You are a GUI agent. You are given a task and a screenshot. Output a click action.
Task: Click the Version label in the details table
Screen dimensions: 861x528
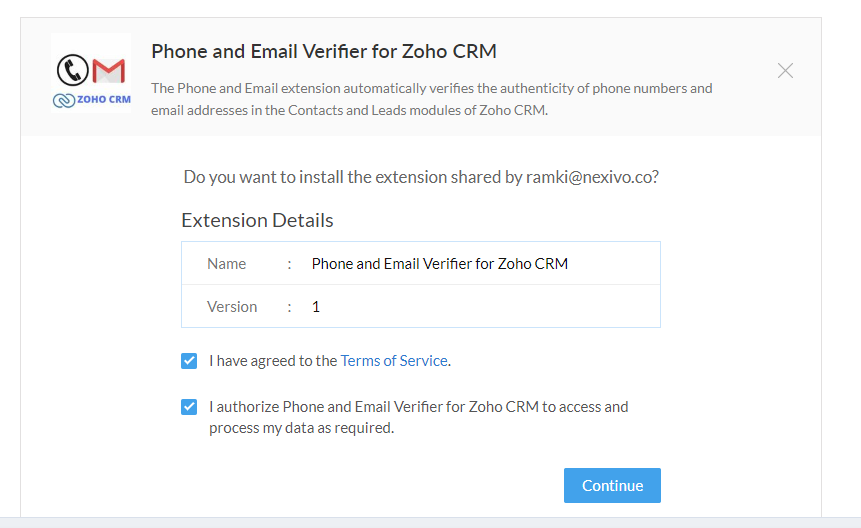click(x=232, y=306)
